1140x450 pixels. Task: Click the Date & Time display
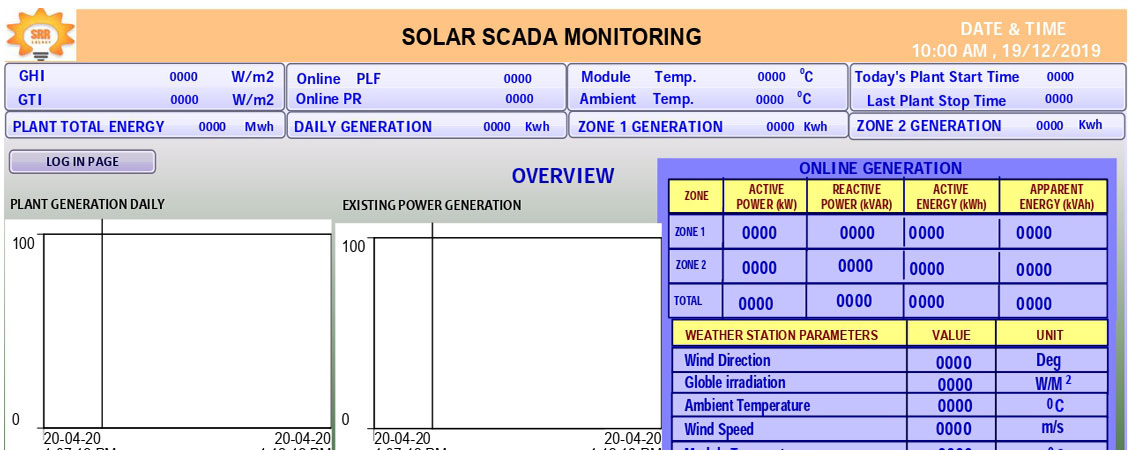1005,40
